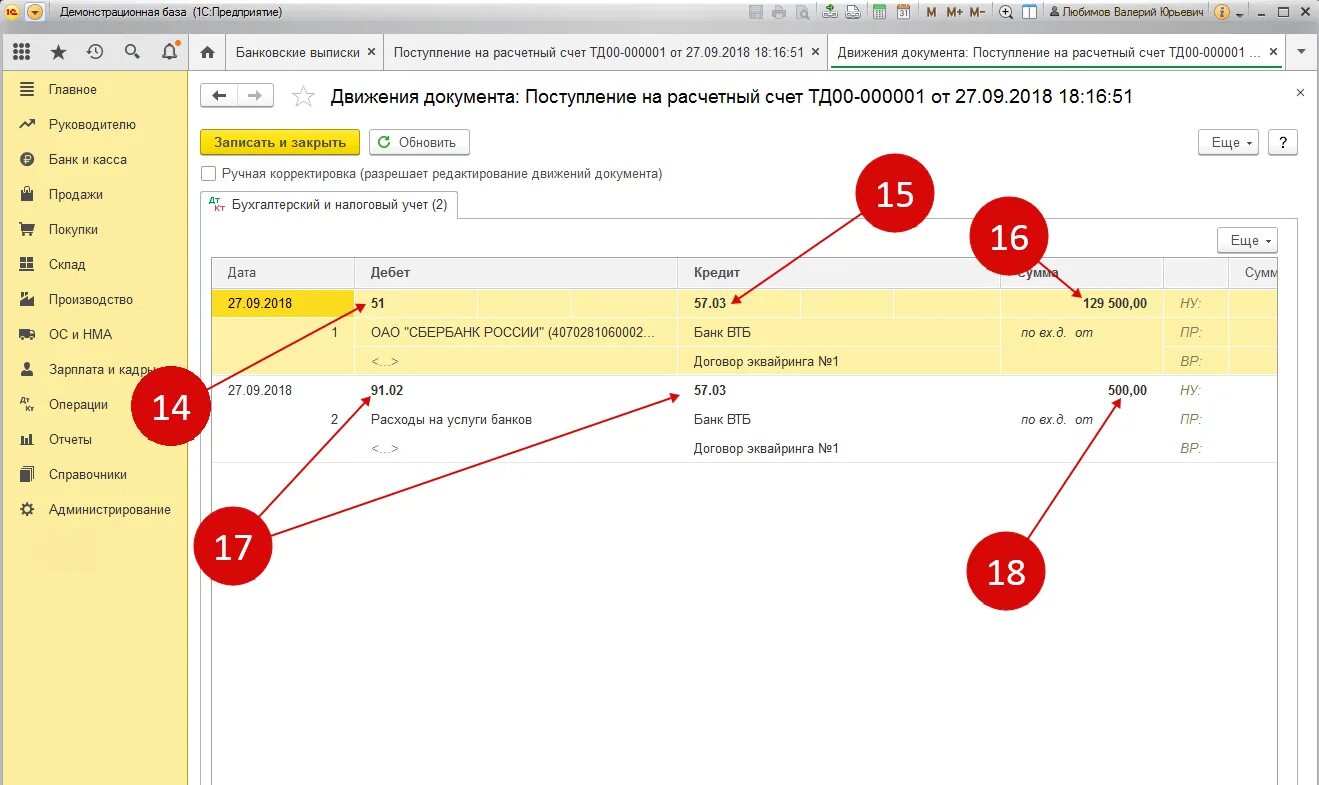The width and height of the screenshot is (1319, 785).
Task: Click the M- memory subtract button
Action: click(977, 12)
